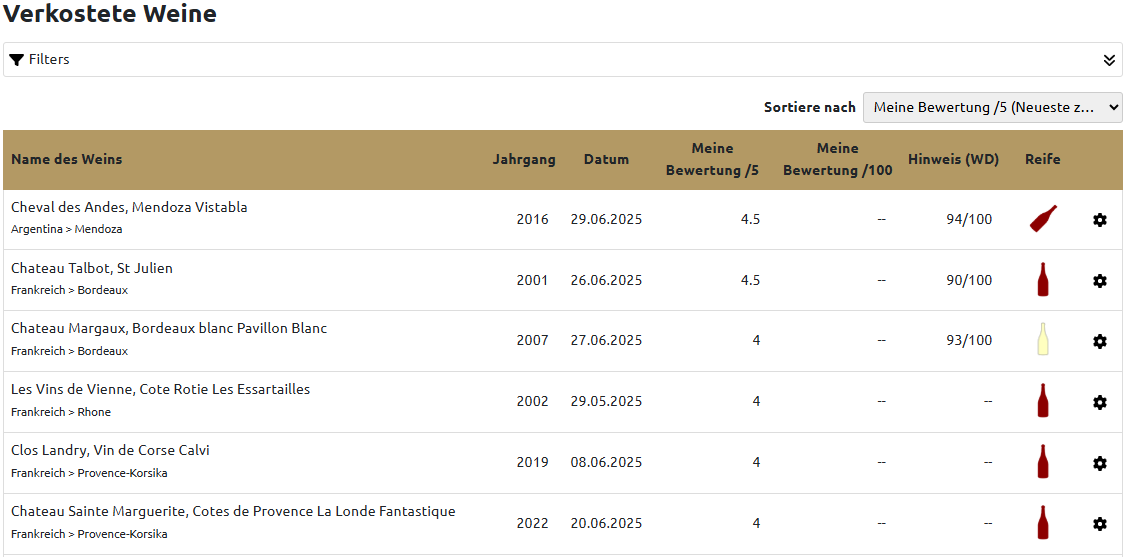Open settings gear for Chateau Margaux row
Screen dimensions: 1127x557
(1099, 341)
